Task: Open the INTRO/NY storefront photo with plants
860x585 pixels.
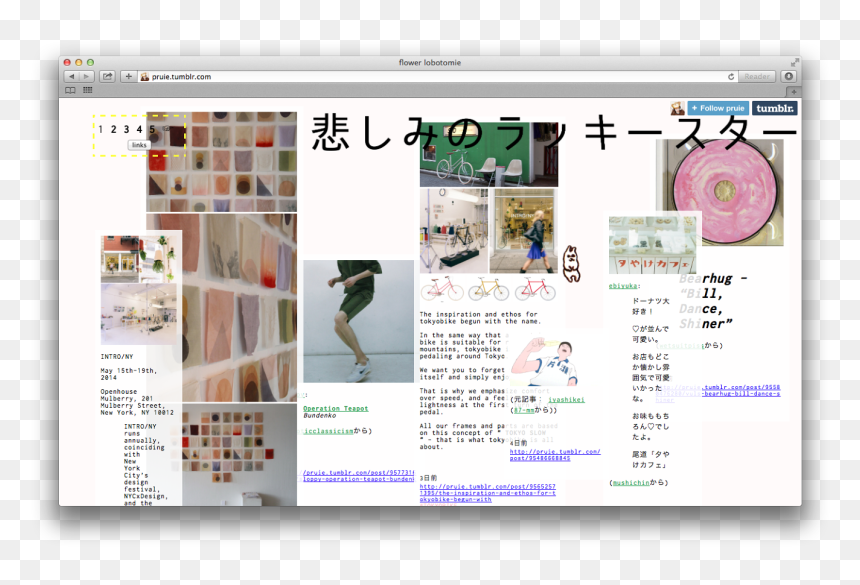Action: [139, 259]
